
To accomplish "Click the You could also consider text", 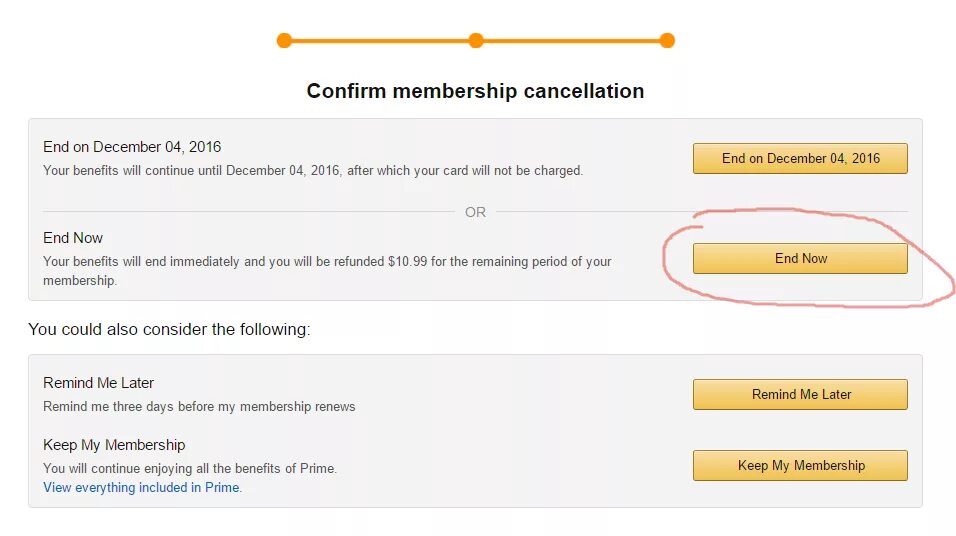I will pyautogui.click(x=169, y=329).
